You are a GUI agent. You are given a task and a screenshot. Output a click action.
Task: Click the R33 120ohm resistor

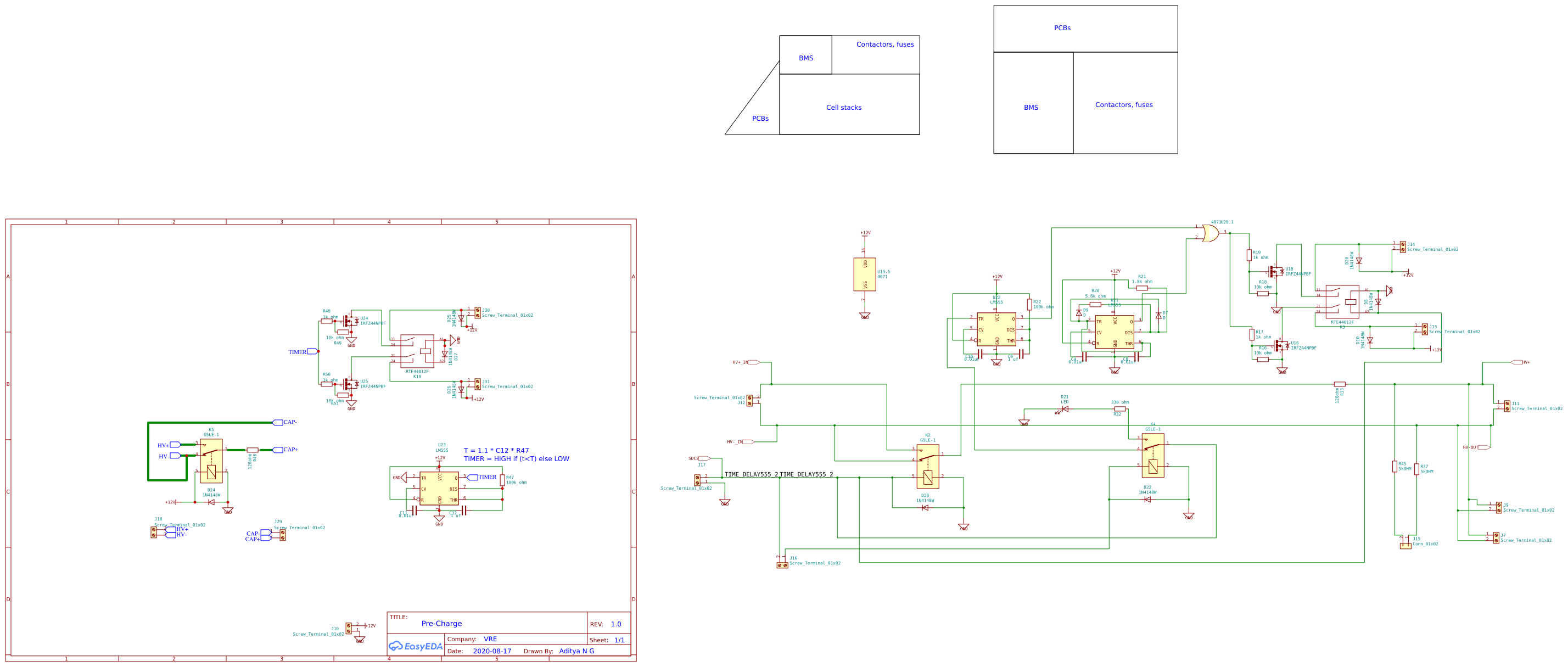coord(1340,385)
